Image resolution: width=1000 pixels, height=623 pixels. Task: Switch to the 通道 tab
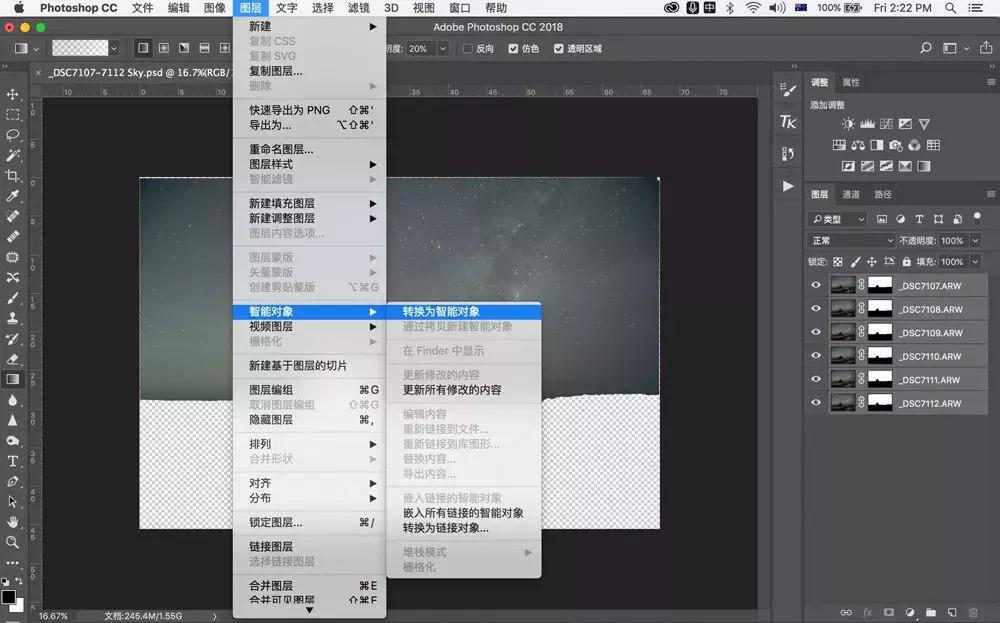coord(853,194)
